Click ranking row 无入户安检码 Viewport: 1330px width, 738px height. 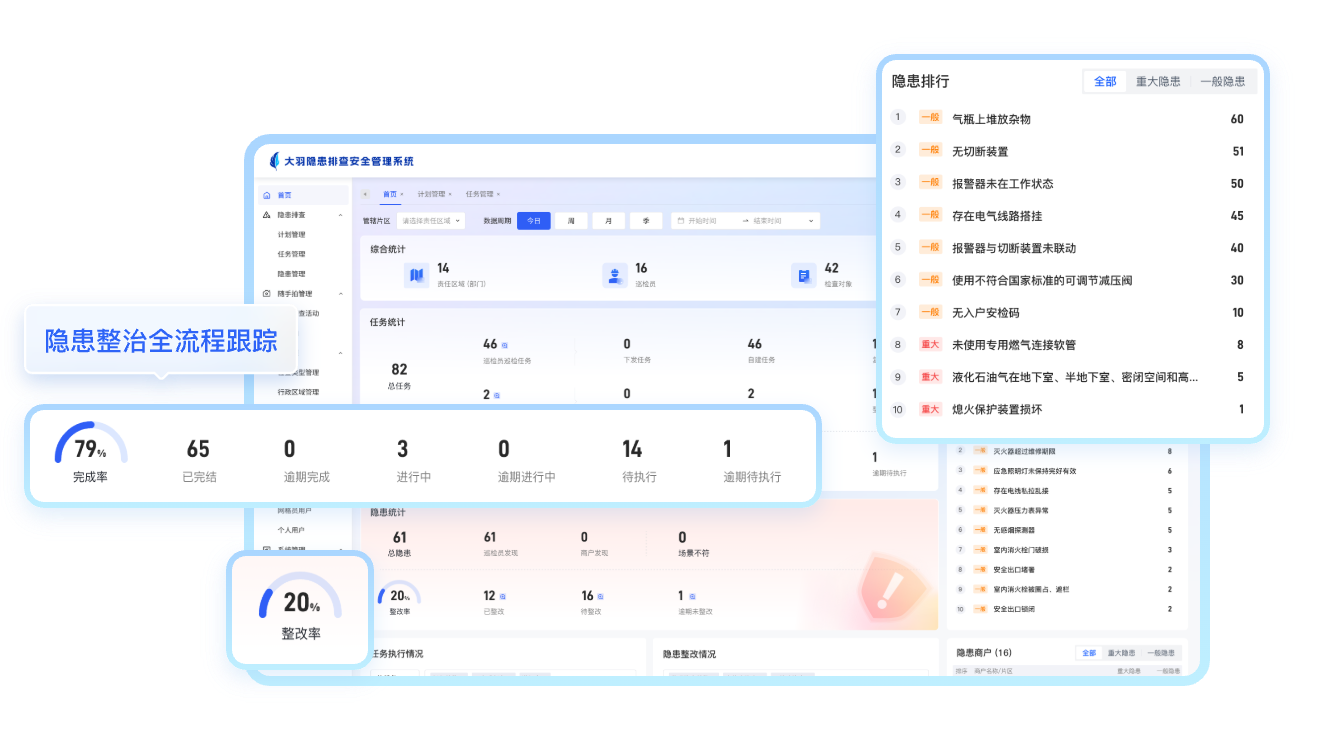1068,312
